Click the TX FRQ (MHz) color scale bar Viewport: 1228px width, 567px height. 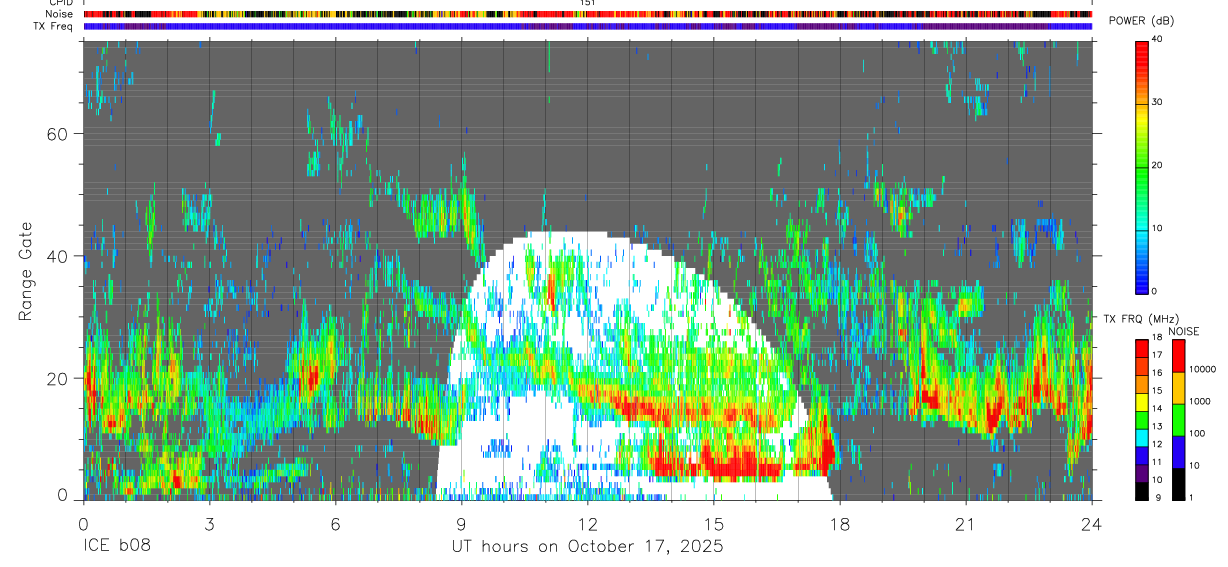click(x=1142, y=419)
